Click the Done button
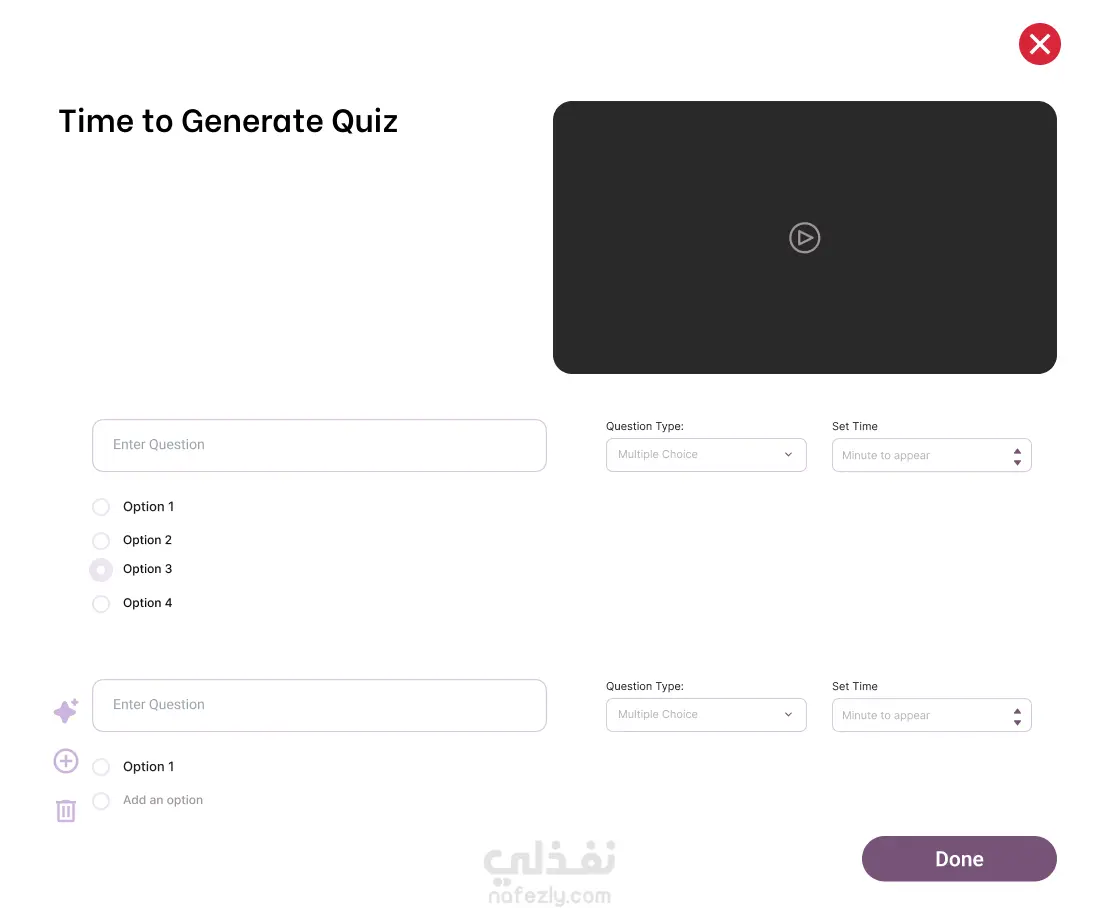Viewport: 1099px width, 908px height. coord(958,859)
